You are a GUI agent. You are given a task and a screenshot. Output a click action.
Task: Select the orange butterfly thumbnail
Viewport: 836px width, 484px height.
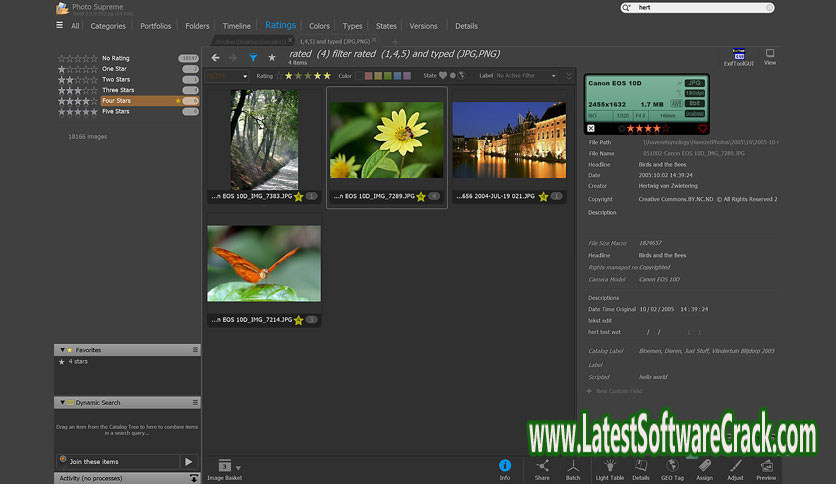(264, 264)
